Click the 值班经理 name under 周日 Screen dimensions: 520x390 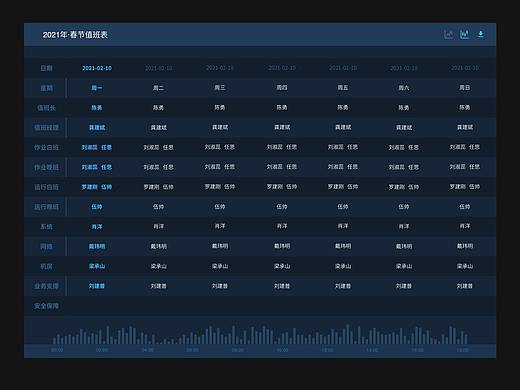tap(465, 127)
